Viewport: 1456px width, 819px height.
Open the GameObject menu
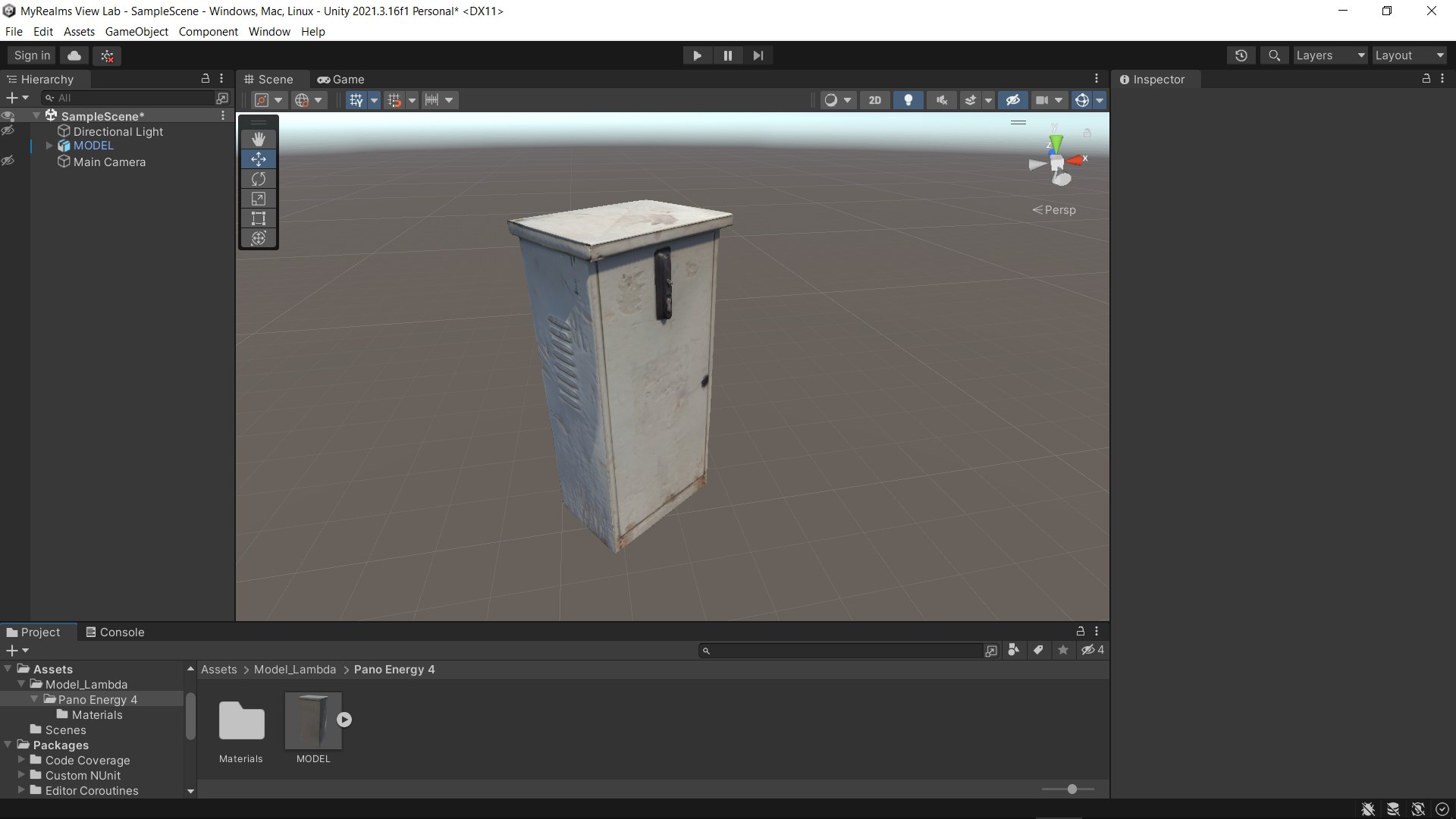136,32
